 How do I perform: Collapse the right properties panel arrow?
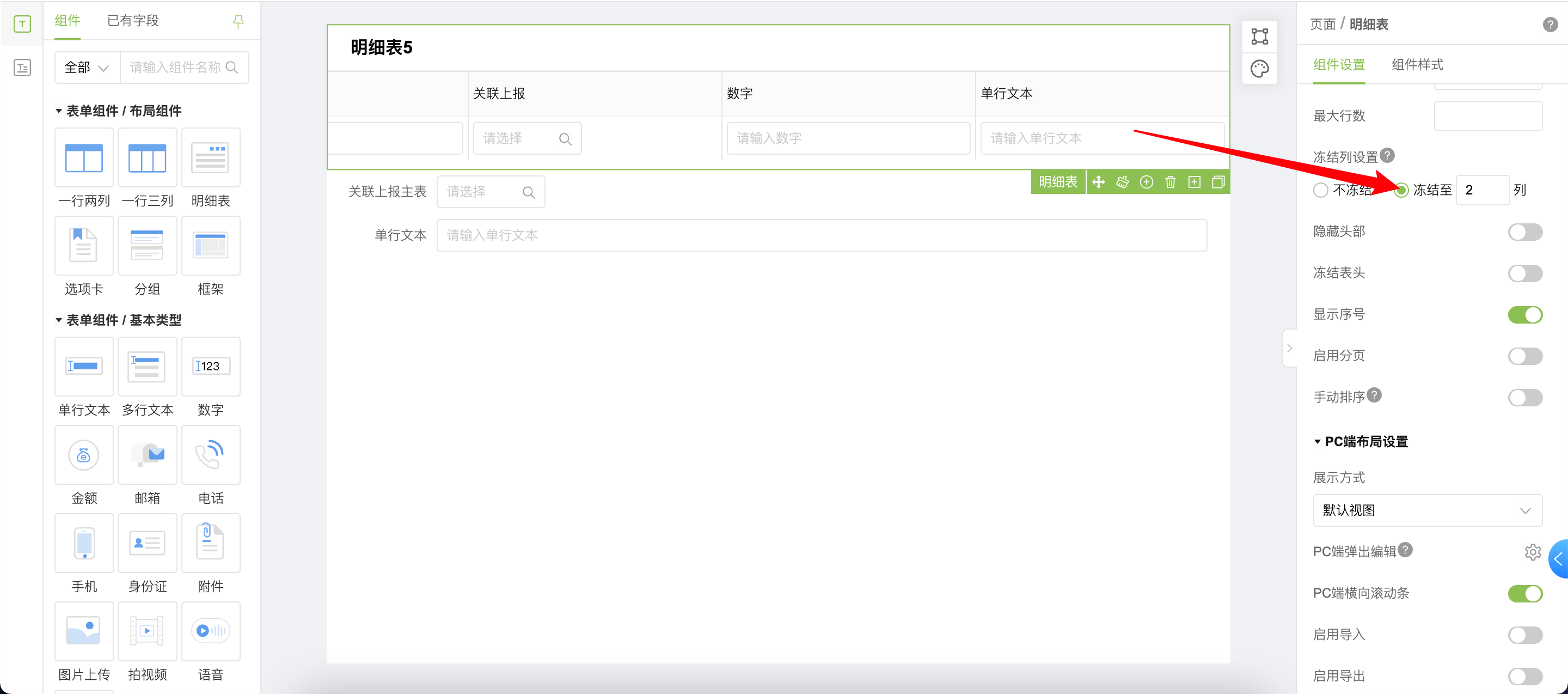click(x=1289, y=348)
